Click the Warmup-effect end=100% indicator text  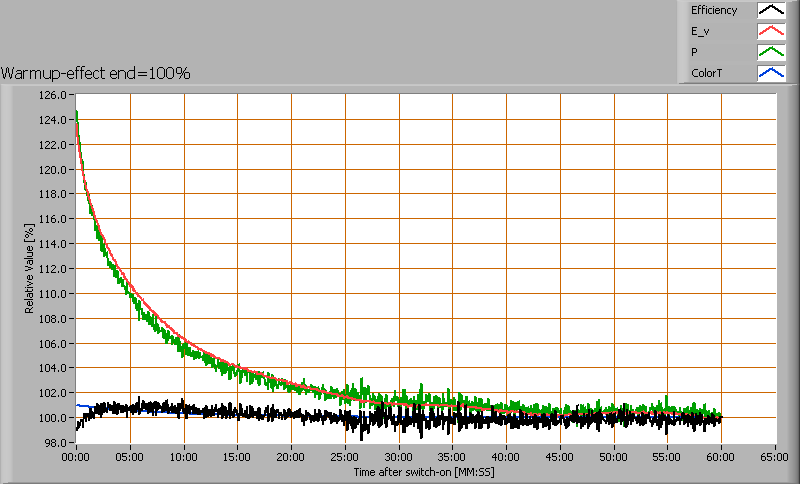click(x=96, y=73)
